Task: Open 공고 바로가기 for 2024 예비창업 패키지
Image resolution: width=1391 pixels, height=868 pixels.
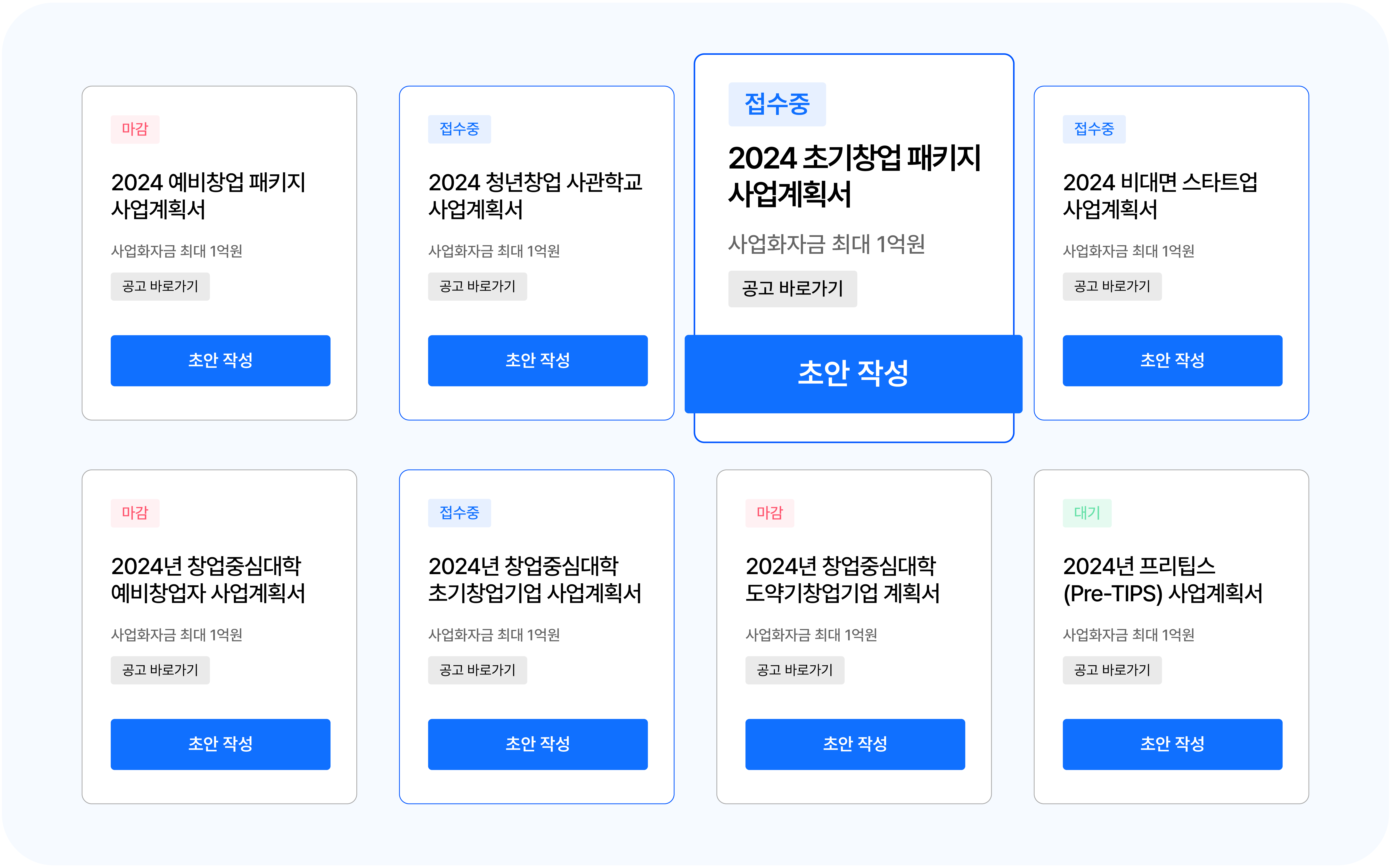Action: coord(160,286)
